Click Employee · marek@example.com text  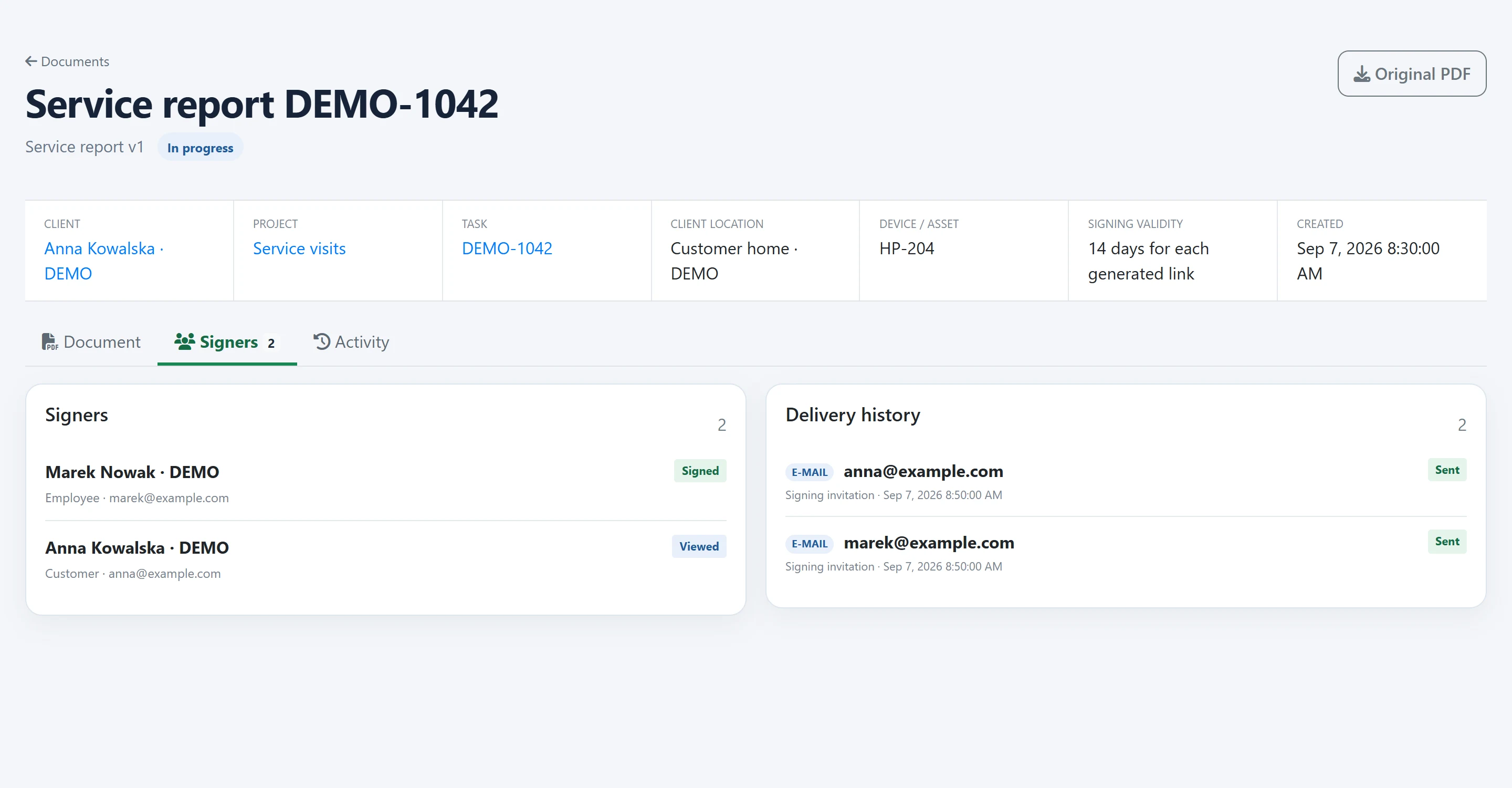[136, 498]
